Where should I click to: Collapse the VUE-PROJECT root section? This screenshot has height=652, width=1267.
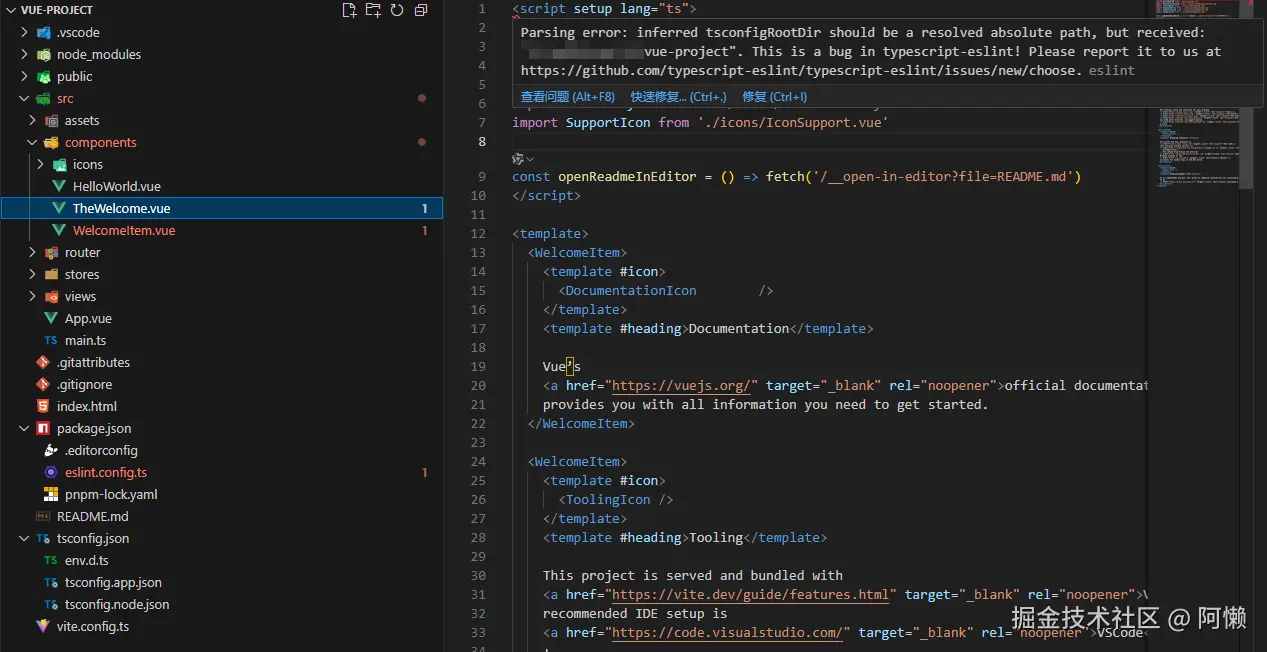11,10
